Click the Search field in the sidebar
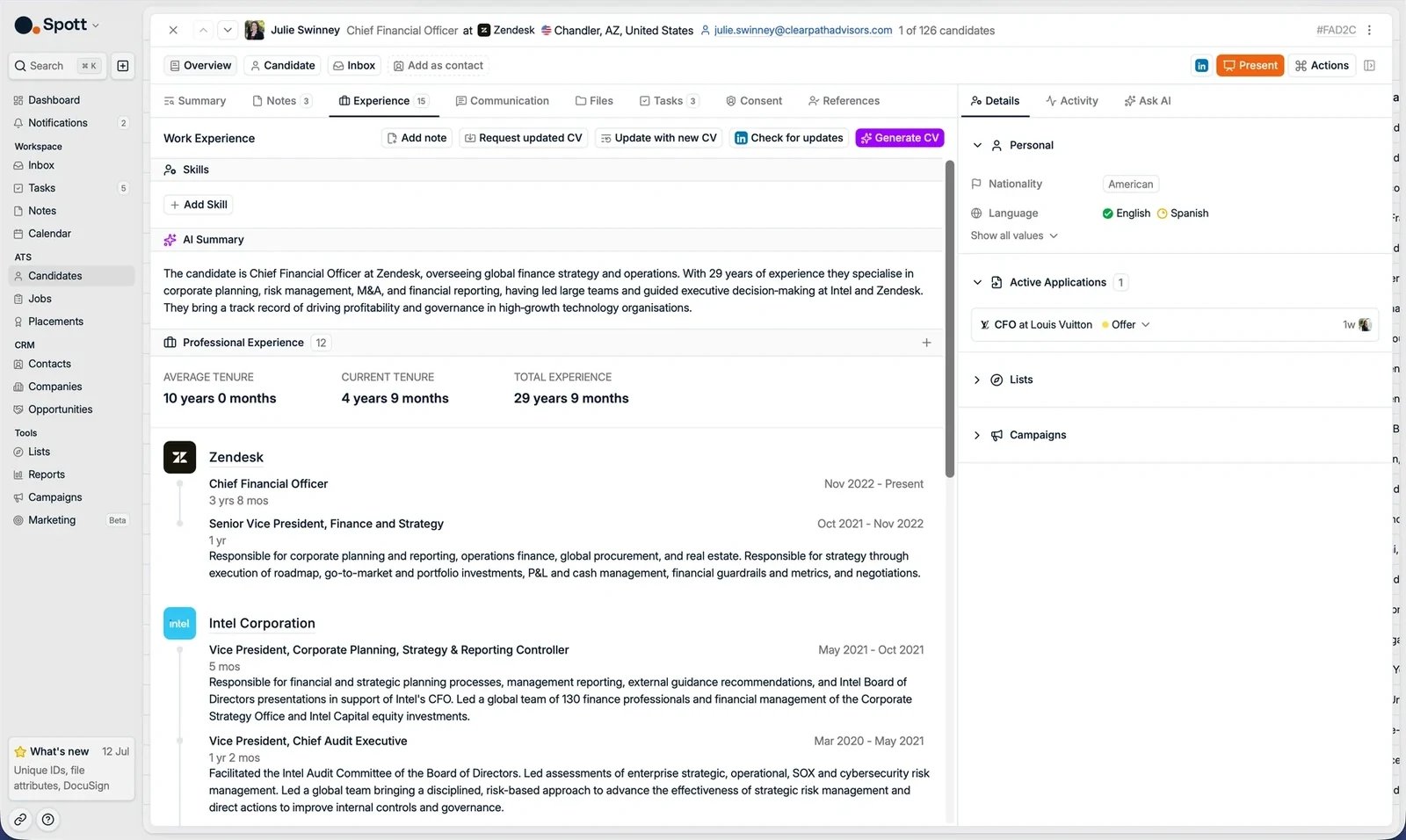 (x=58, y=66)
